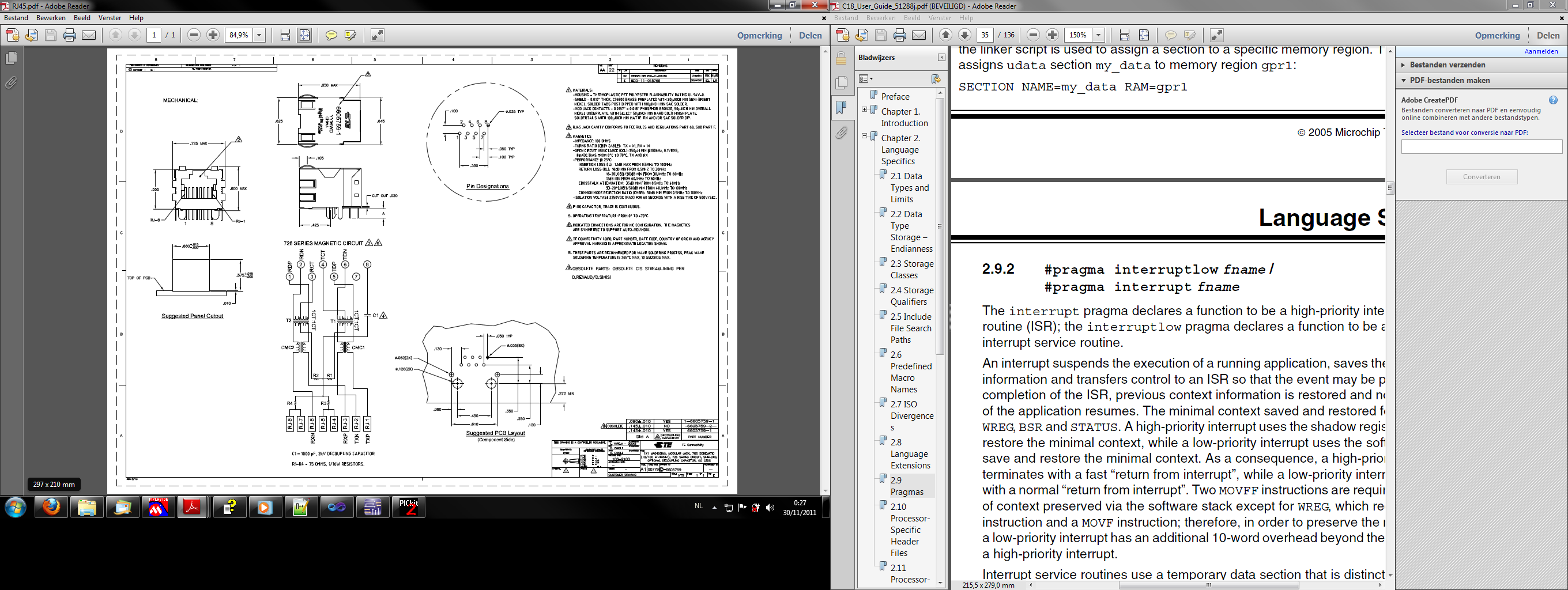Open the 84,9% zoom level dropdown

[259, 35]
